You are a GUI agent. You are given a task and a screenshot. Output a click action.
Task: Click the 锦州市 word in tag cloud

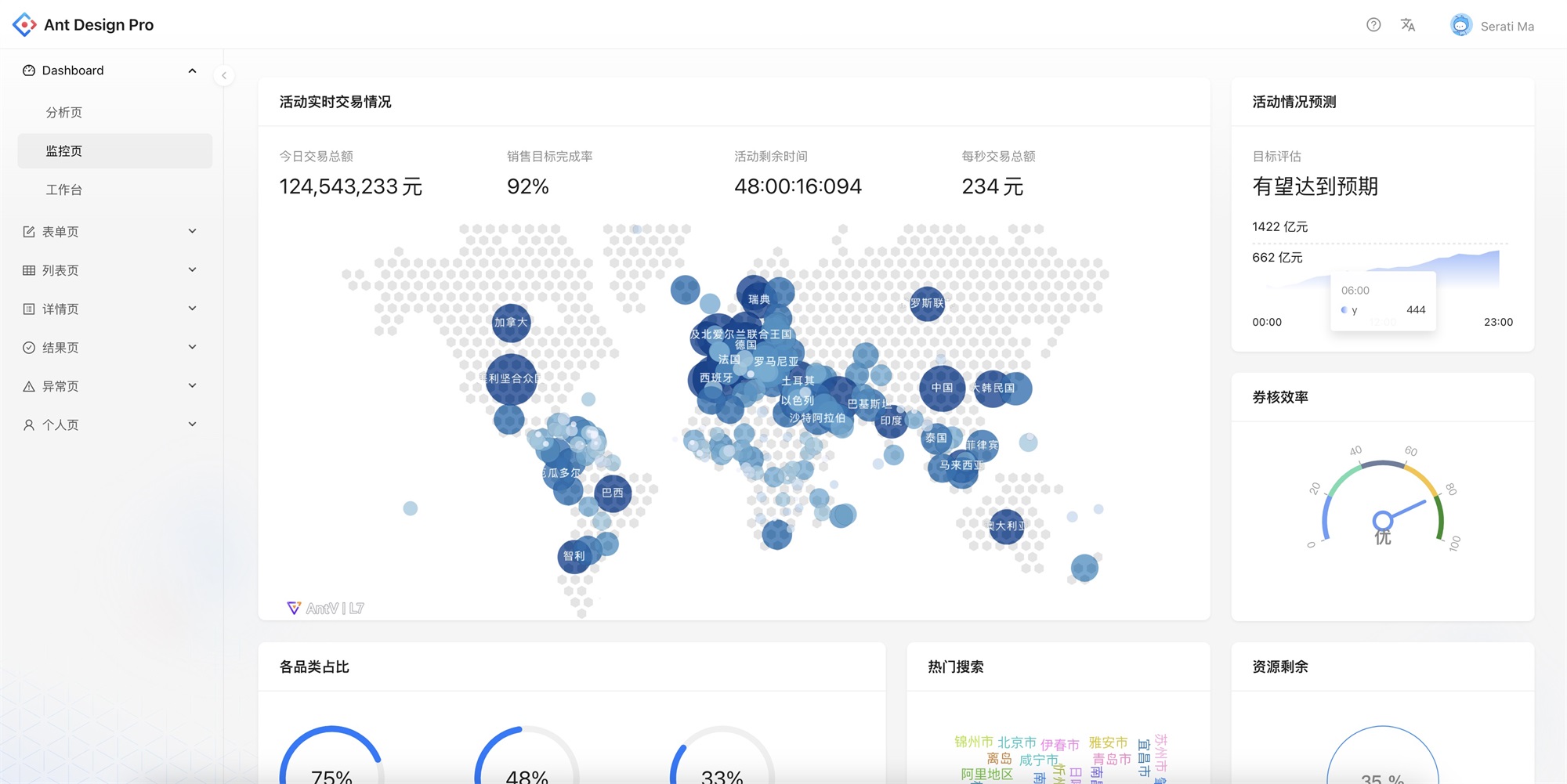[x=974, y=742]
